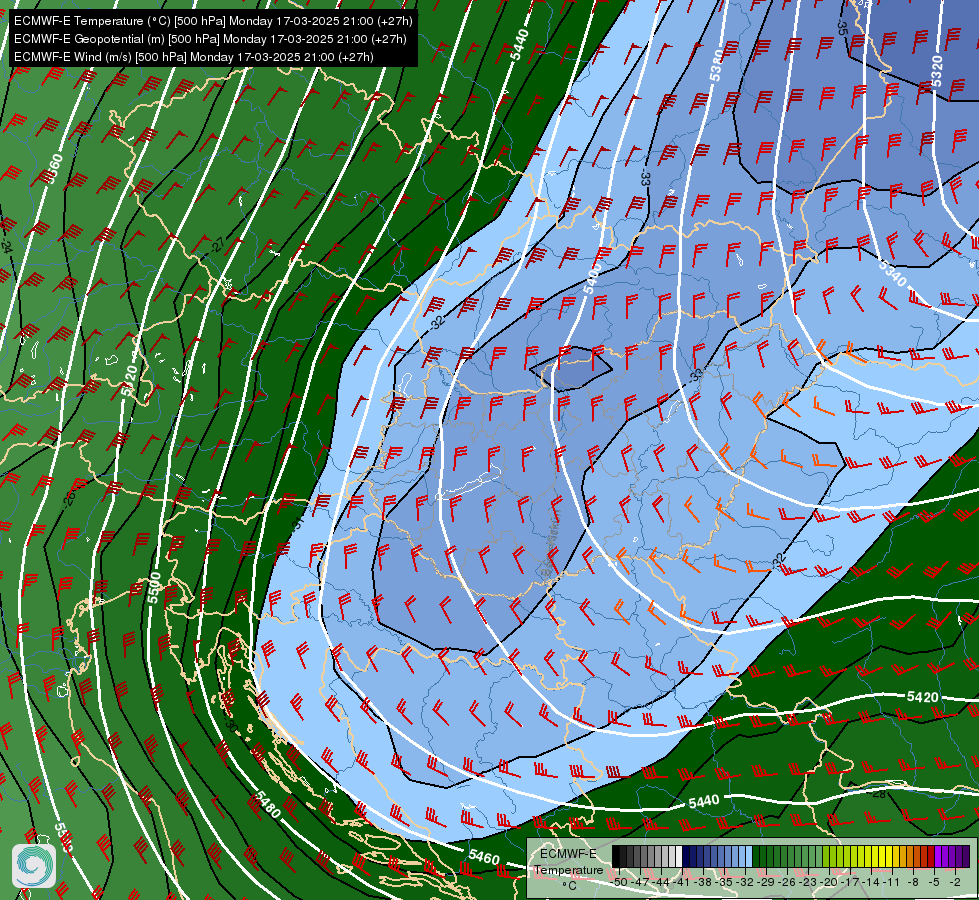Click the -14 legend value

pyautogui.click(x=871, y=883)
